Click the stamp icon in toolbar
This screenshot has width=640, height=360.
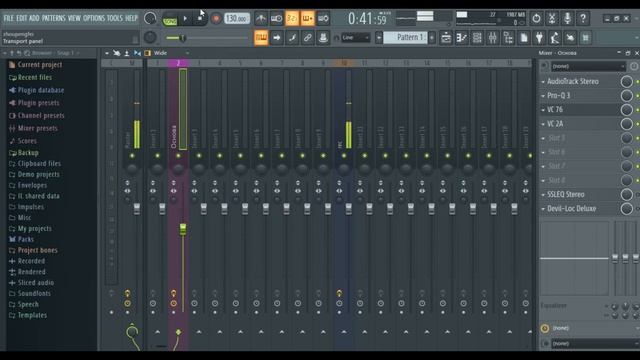click(x=323, y=38)
